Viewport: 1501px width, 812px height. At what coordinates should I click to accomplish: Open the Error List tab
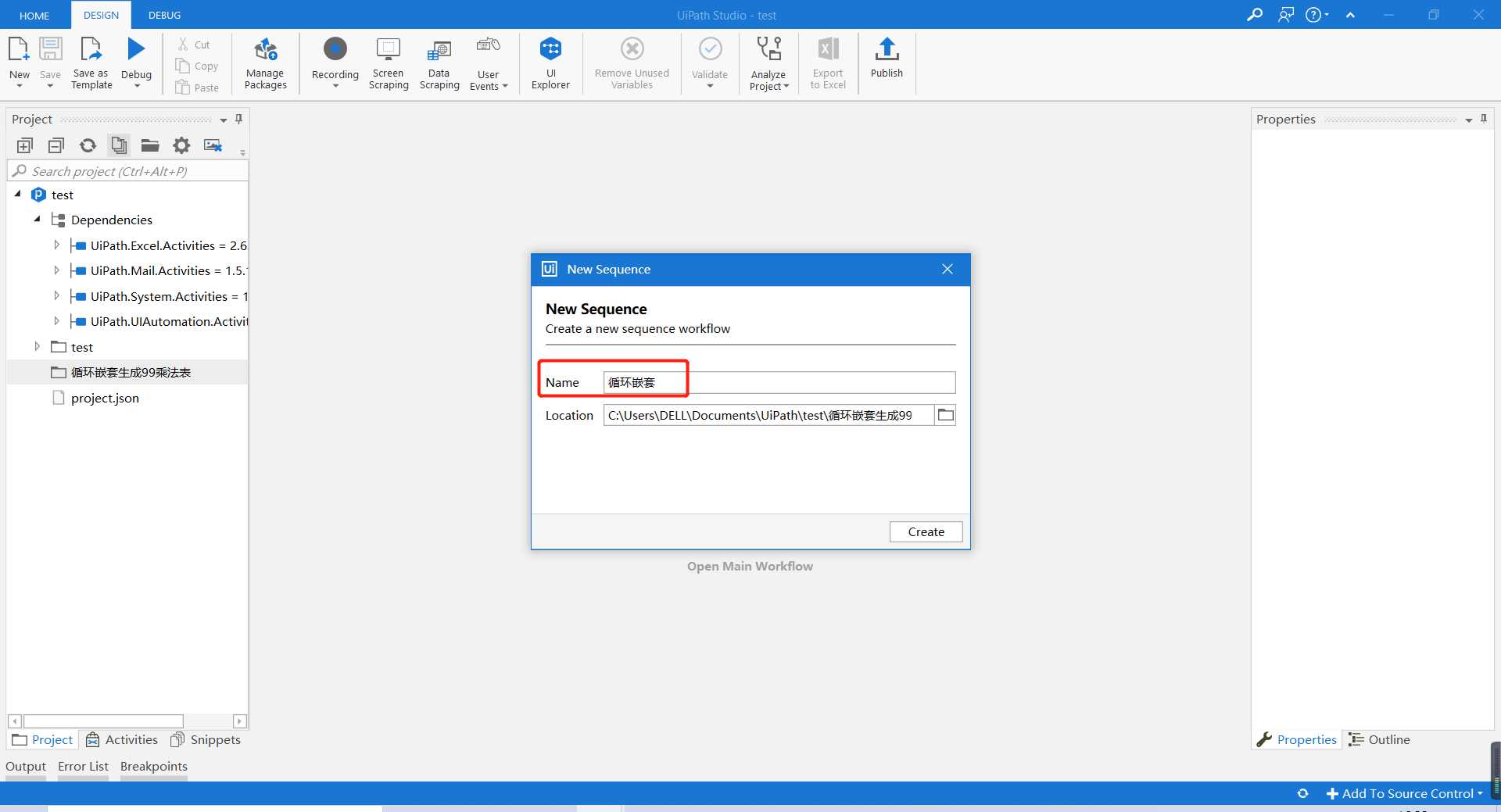pyautogui.click(x=83, y=766)
